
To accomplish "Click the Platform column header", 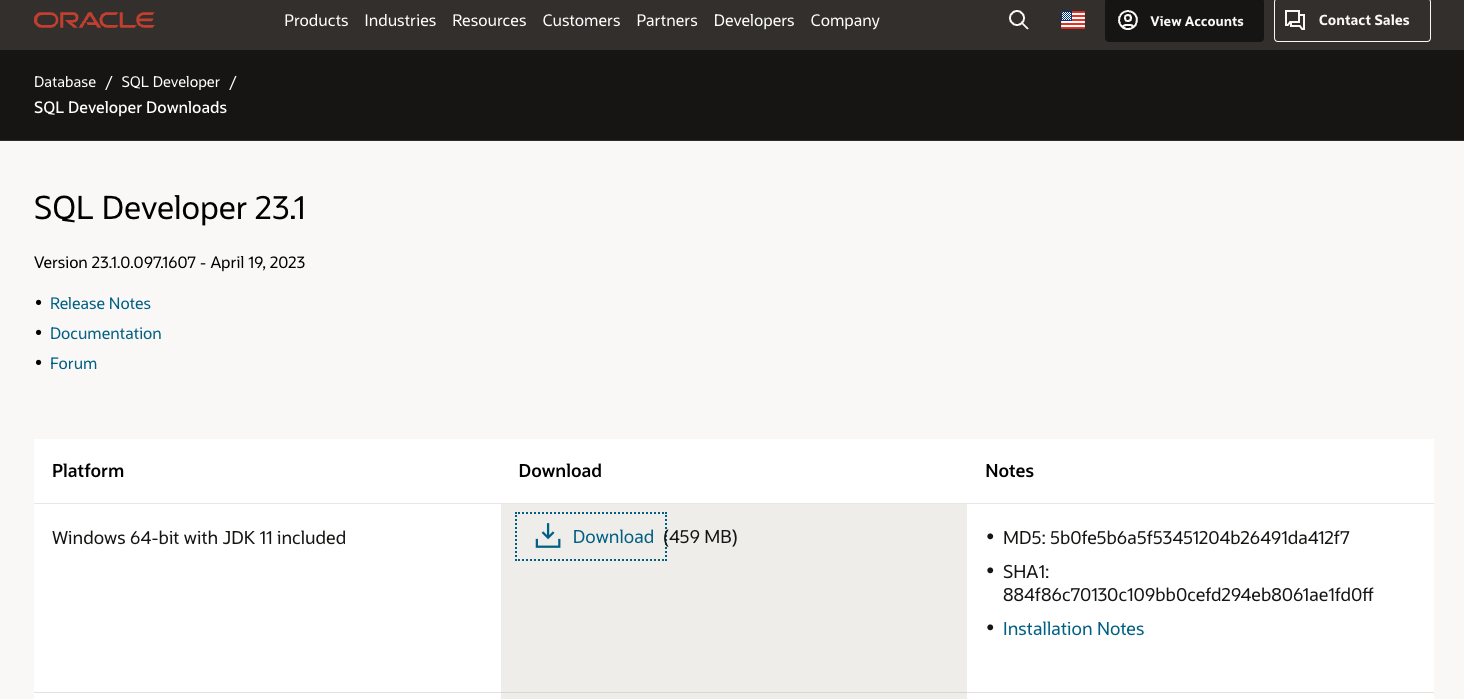I will (88, 471).
